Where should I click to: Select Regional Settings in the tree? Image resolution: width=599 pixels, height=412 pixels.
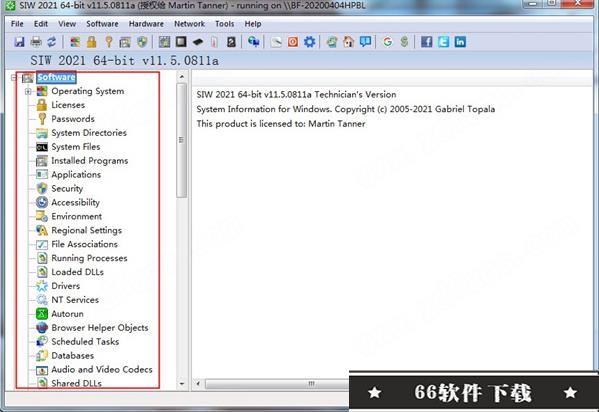tap(86, 230)
